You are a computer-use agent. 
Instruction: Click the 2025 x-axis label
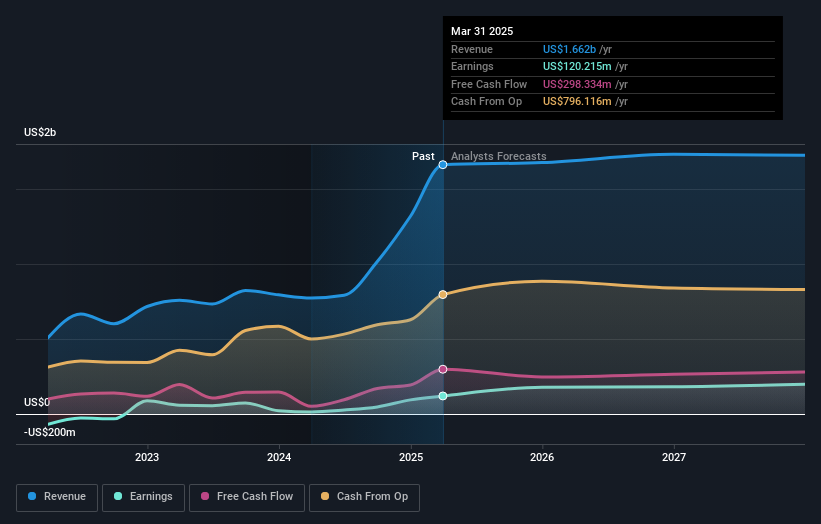click(x=411, y=458)
